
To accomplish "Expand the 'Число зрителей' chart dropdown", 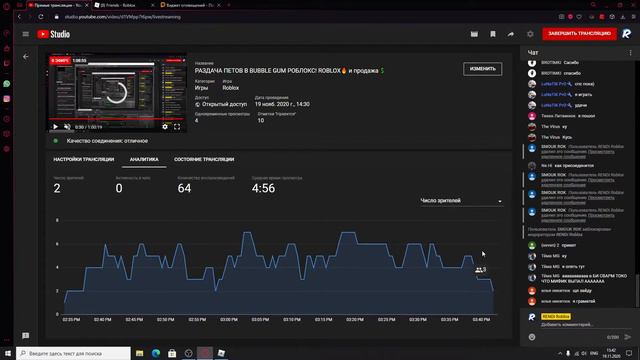I will click(x=461, y=201).
